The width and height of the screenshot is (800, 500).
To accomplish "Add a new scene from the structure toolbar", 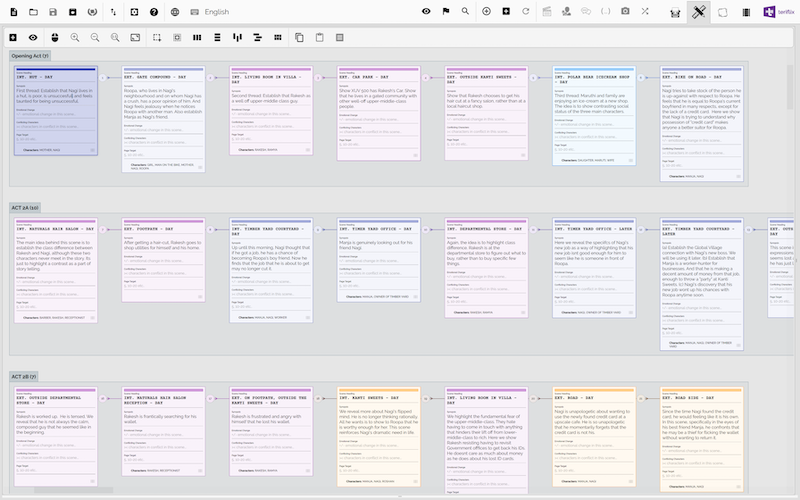I will click(x=13, y=37).
